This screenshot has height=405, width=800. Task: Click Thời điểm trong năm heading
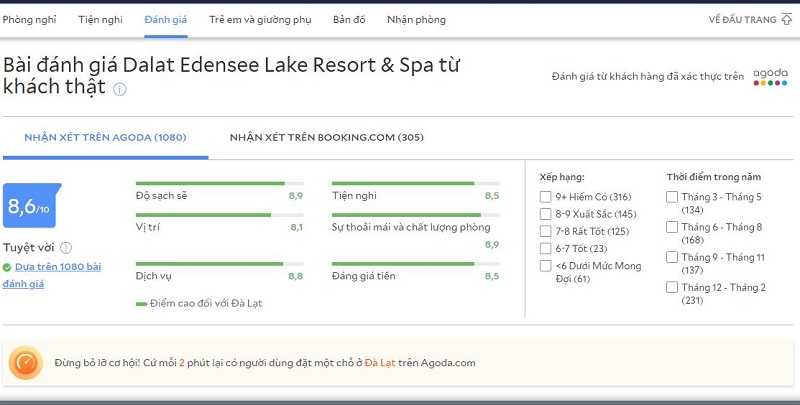[713, 177]
